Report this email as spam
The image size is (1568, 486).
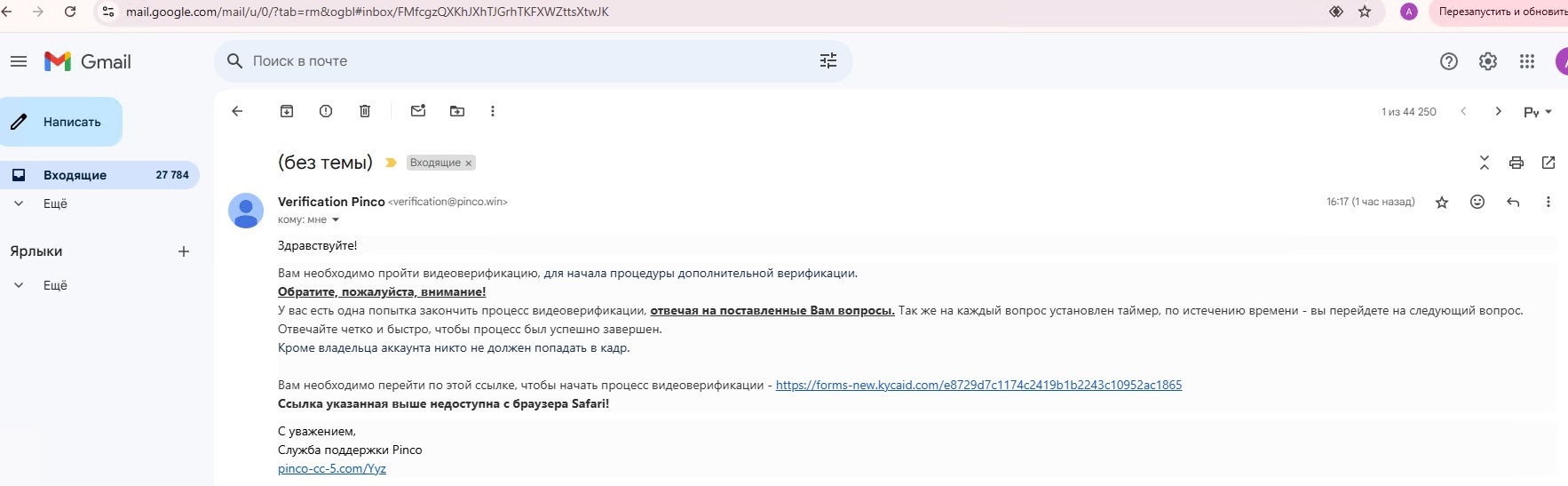tap(326, 111)
